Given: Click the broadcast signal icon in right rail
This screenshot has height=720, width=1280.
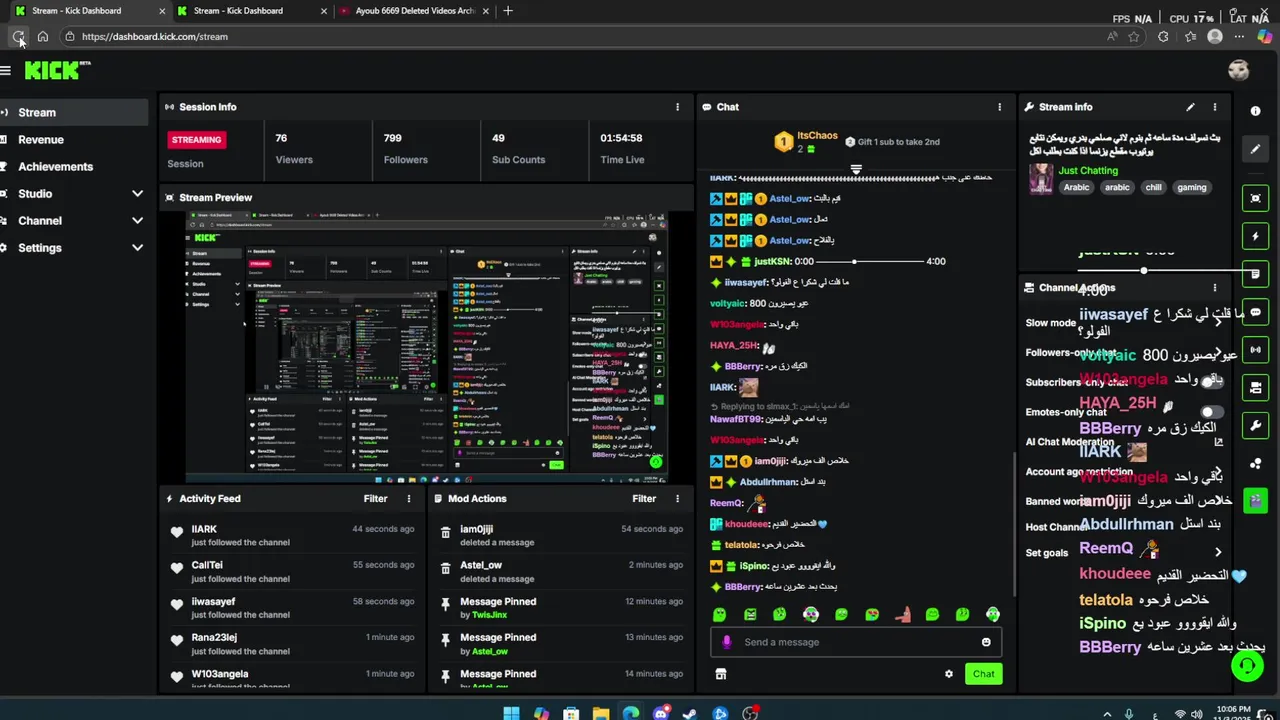Looking at the screenshot, I should click(1256, 350).
